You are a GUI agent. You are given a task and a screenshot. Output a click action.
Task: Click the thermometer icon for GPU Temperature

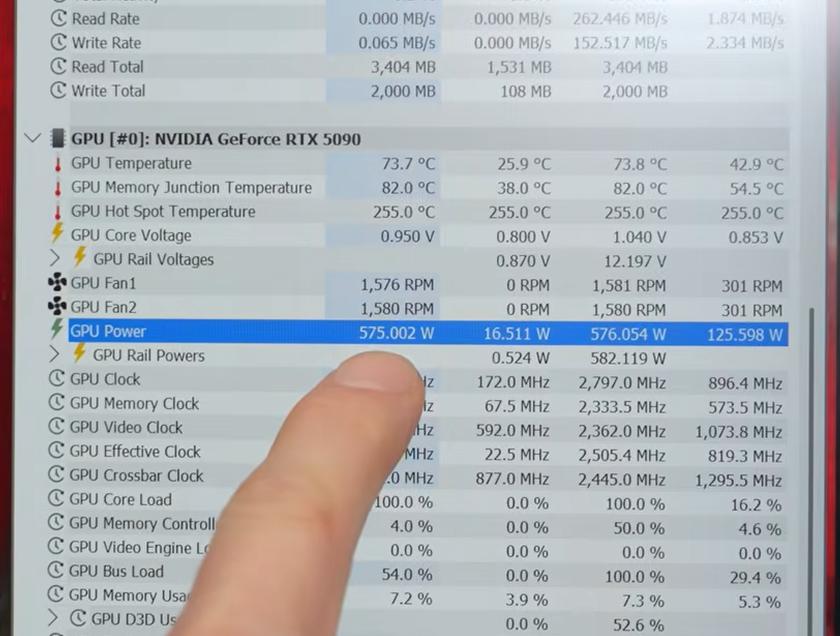[x=58, y=163]
